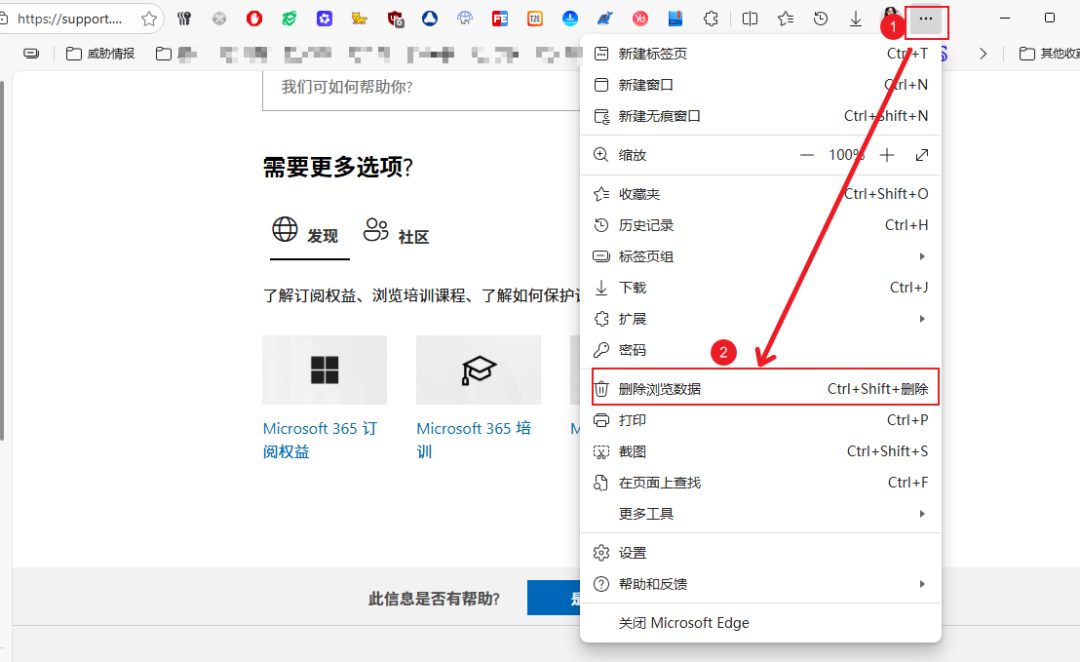
Task: Click the address bar URL
Action: (70, 19)
